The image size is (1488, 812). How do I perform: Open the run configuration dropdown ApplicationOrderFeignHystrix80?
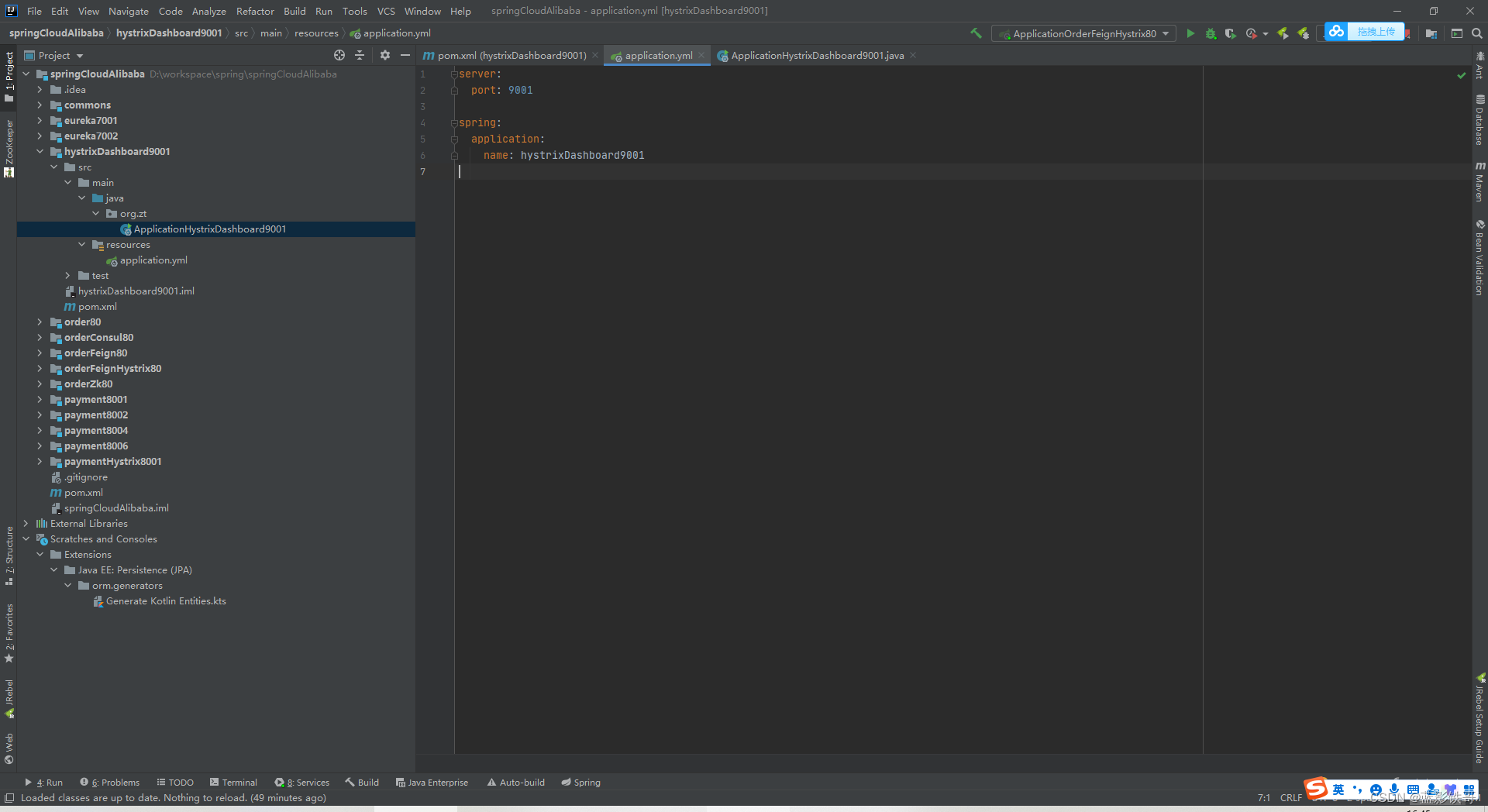pos(1083,33)
